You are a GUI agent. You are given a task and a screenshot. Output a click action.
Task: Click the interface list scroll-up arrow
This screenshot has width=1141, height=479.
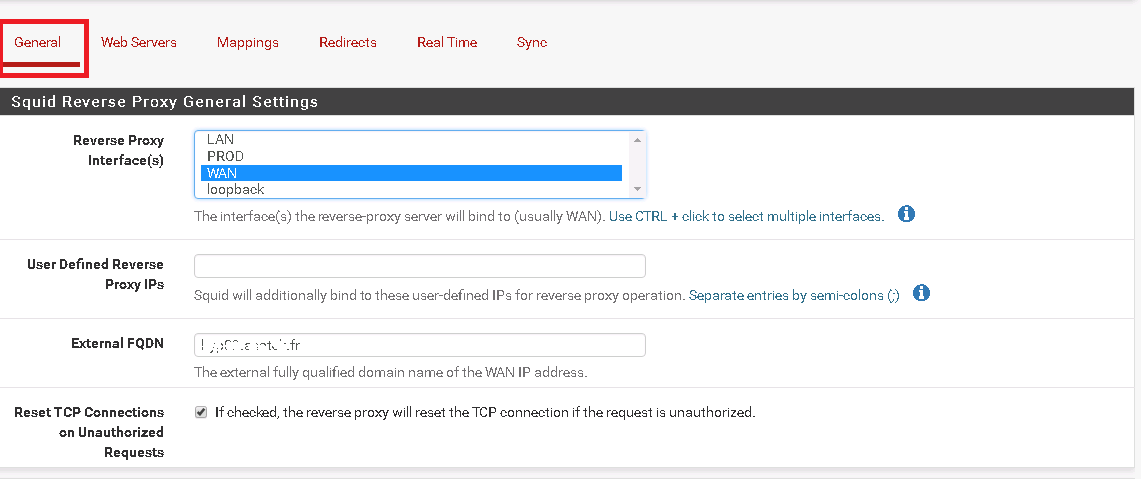point(637,139)
